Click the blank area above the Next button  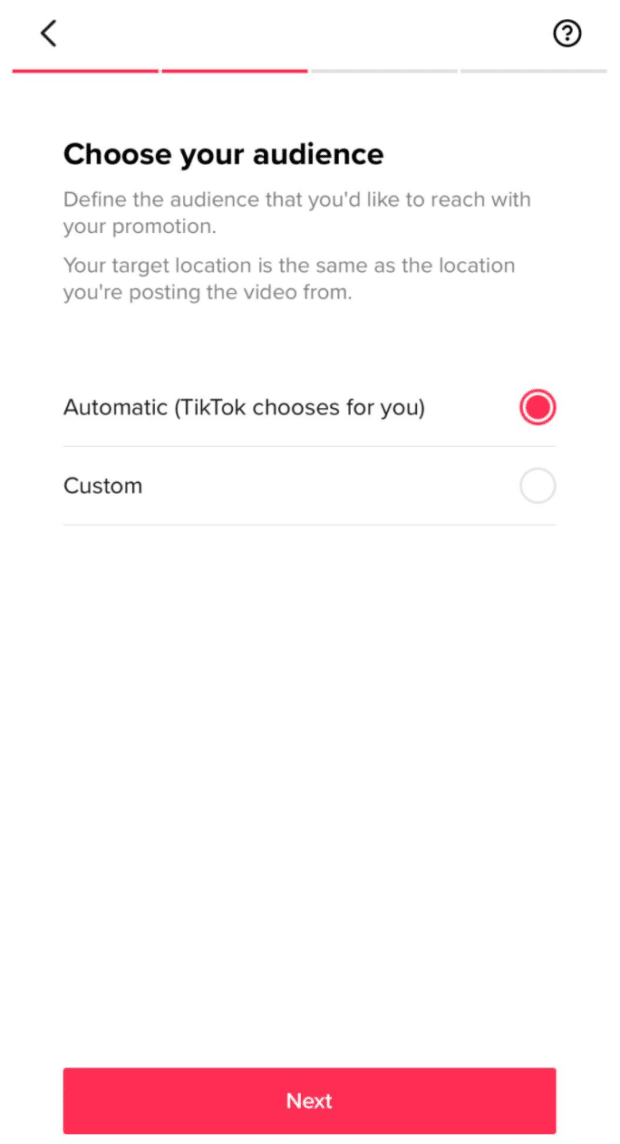click(309, 795)
